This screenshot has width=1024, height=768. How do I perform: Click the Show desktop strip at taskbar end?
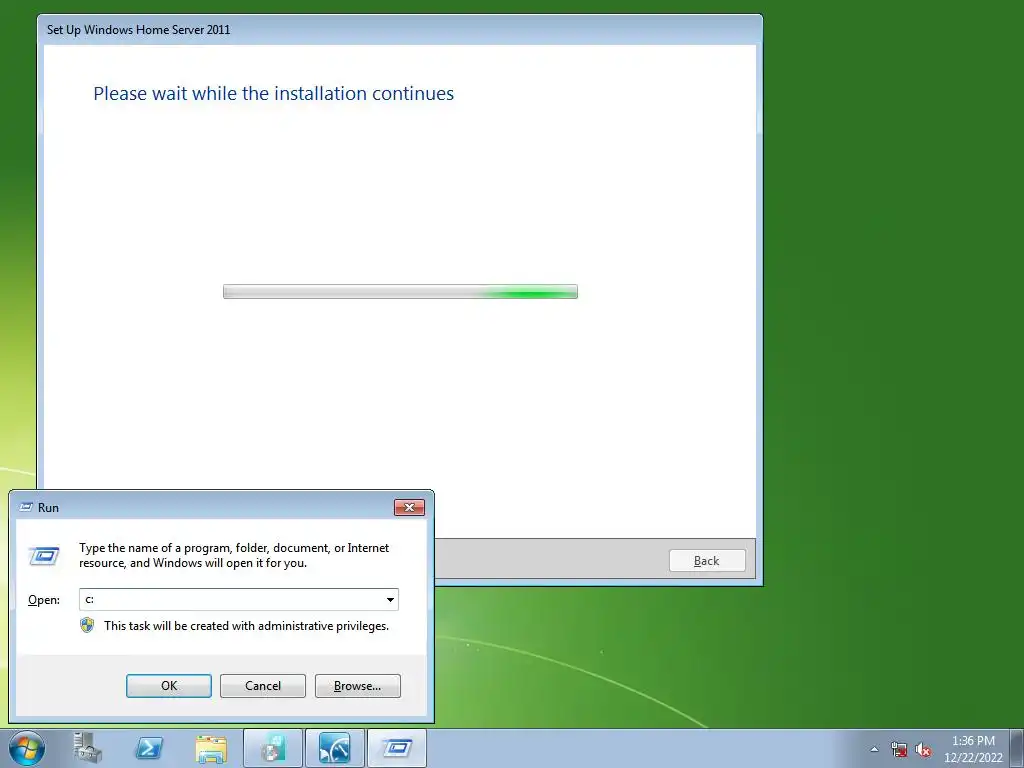point(1017,748)
